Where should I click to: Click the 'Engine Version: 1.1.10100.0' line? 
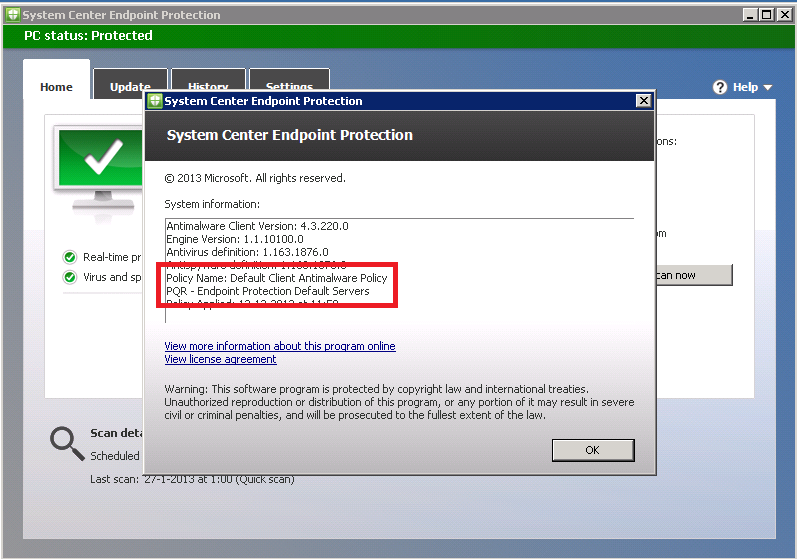click(235, 239)
